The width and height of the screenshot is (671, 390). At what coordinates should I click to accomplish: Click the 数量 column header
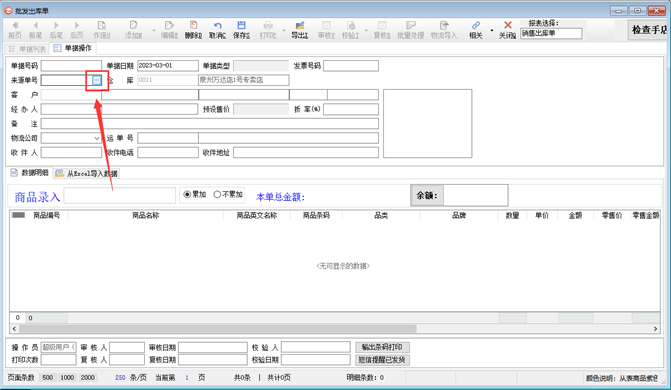(x=512, y=215)
